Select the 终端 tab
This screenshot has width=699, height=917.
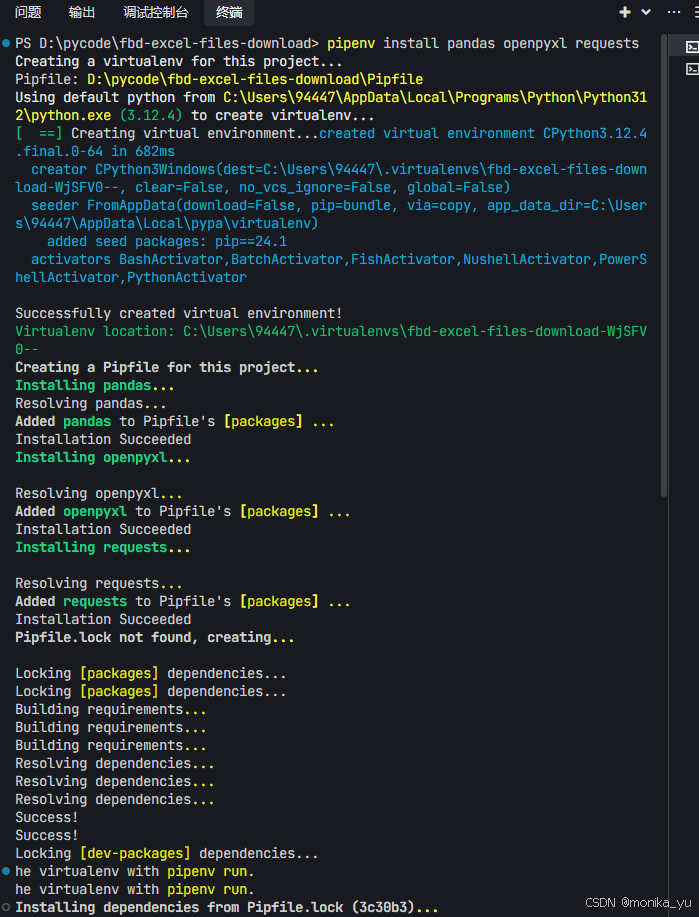[x=229, y=12]
